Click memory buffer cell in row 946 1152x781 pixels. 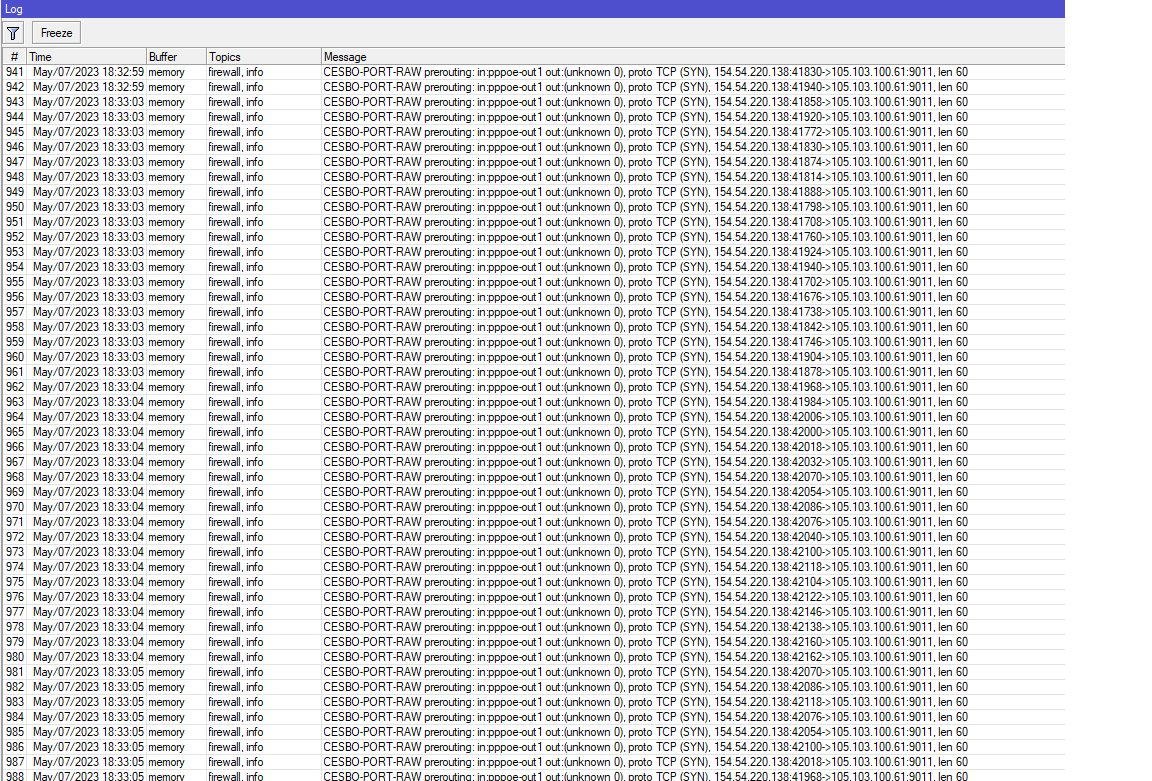[x=166, y=147]
